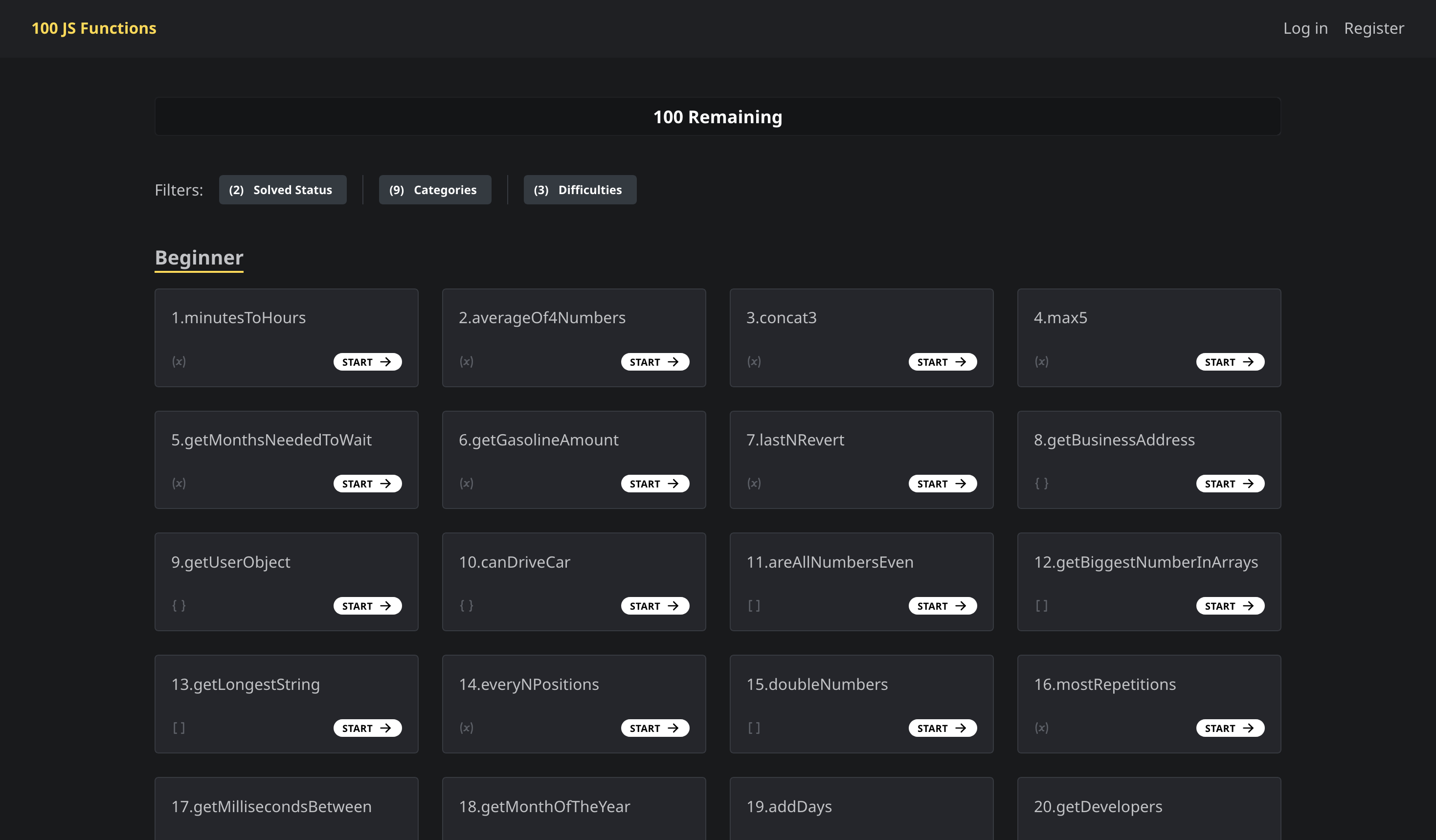
Task: Click the { } object icon on getBusinessAddress card
Action: click(x=1042, y=484)
